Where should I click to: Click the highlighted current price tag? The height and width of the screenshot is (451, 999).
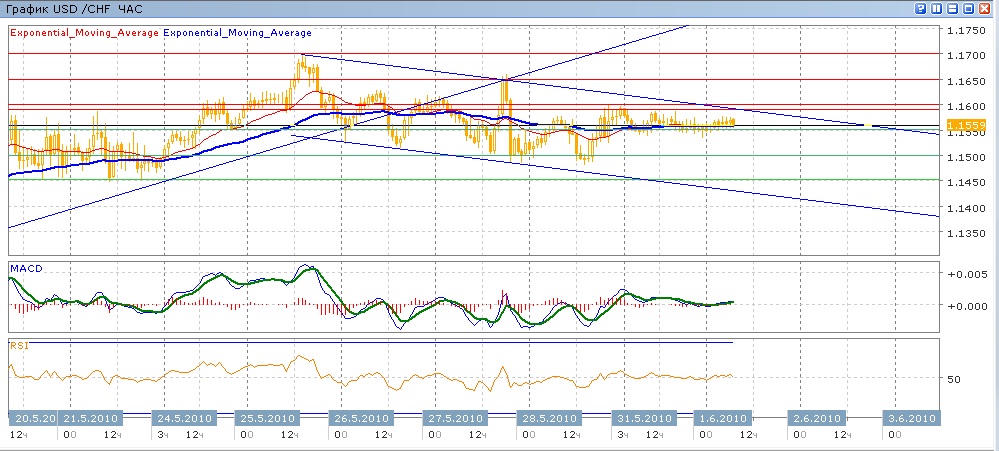pyautogui.click(x=961, y=125)
